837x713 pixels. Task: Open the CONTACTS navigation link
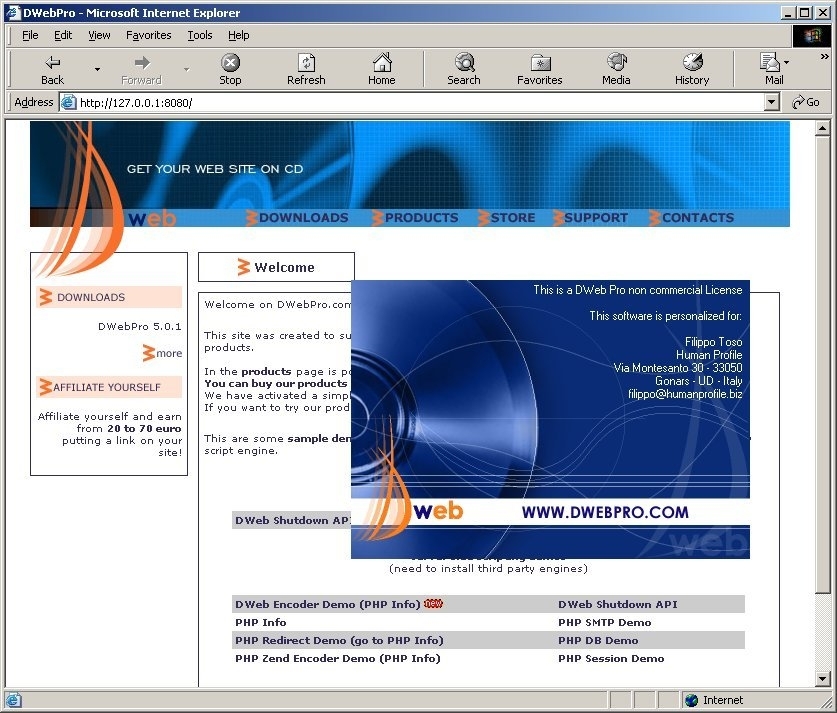click(692, 218)
